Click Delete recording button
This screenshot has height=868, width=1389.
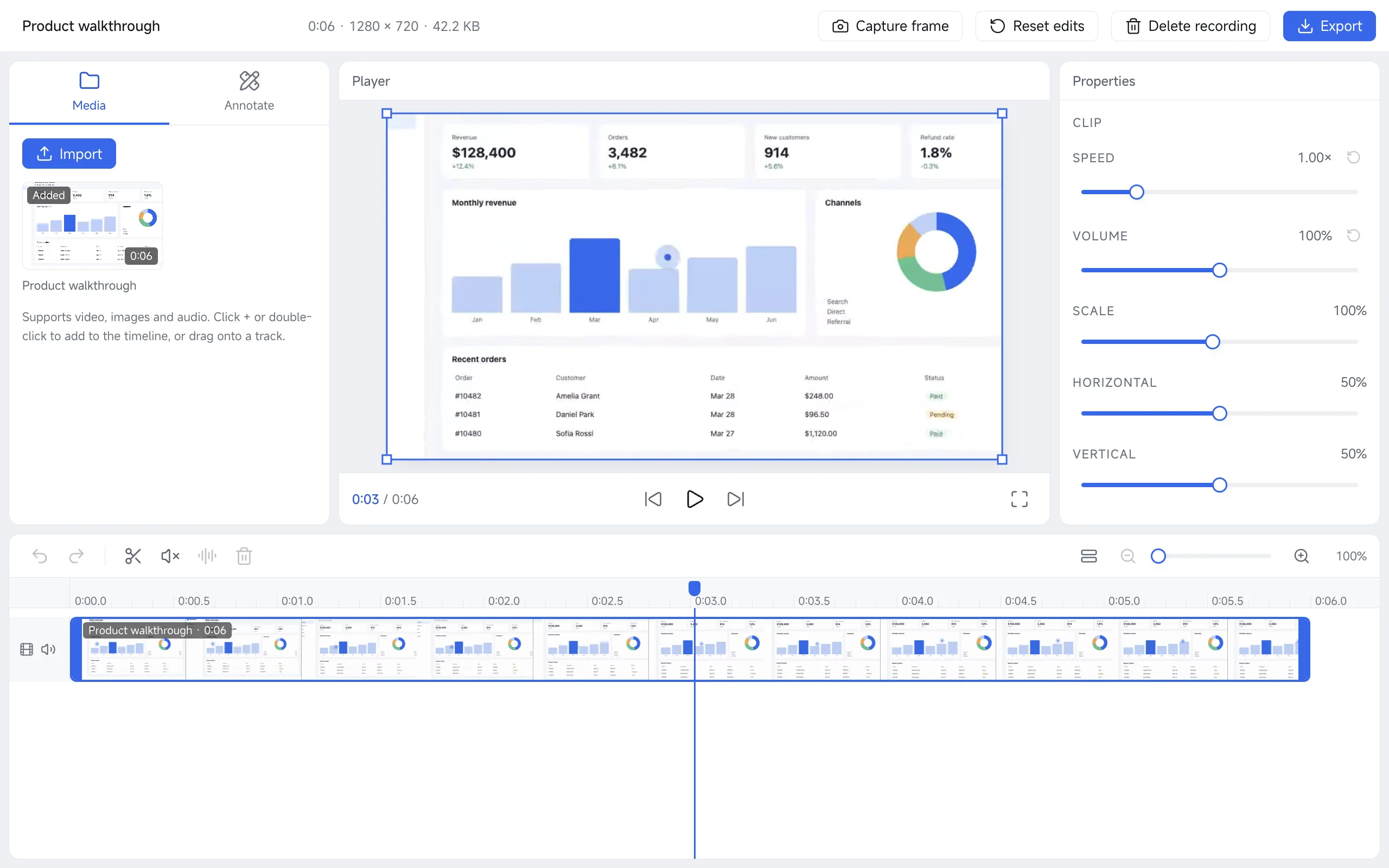[x=1190, y=26]
